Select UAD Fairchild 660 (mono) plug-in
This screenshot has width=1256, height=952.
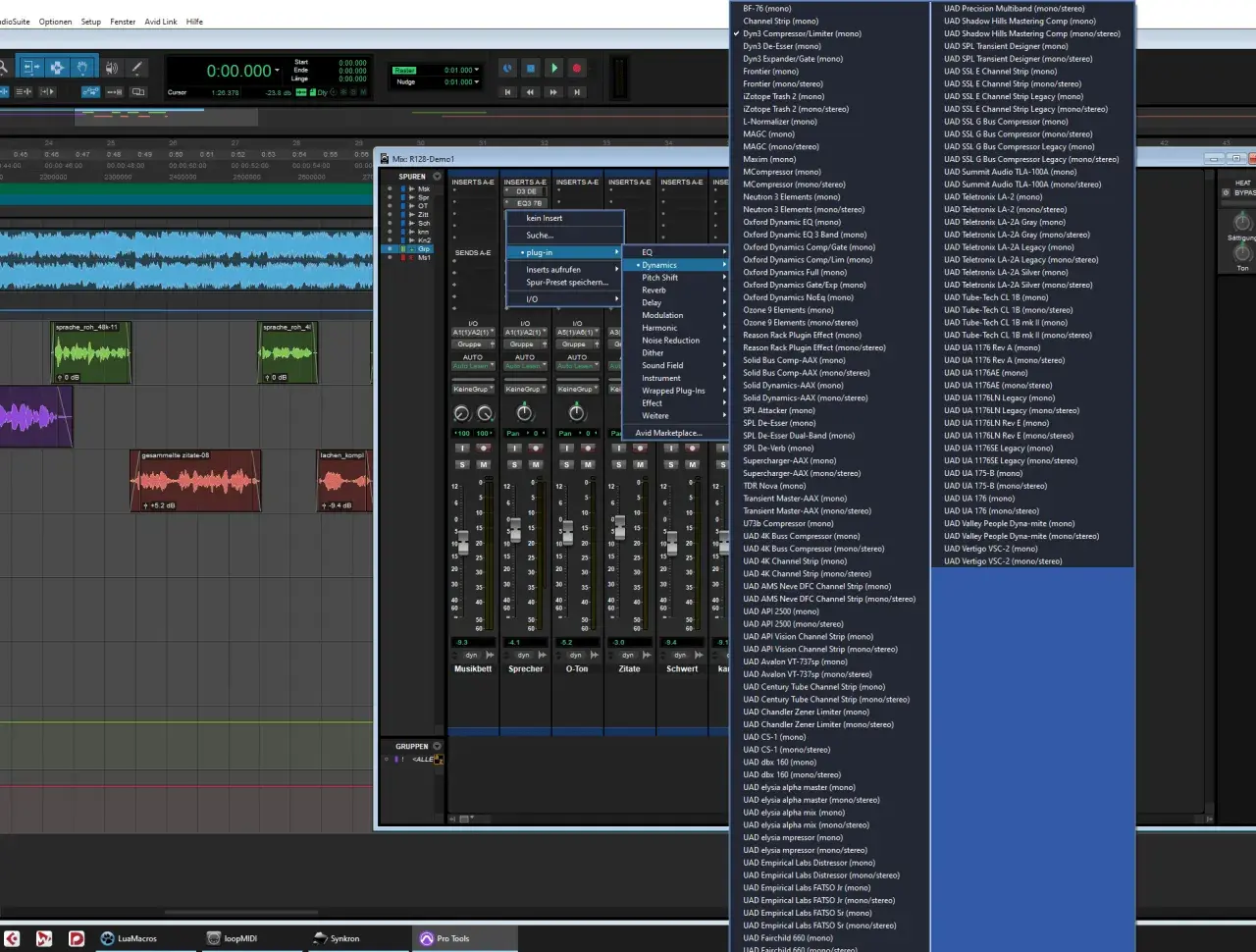click(788, 937)
